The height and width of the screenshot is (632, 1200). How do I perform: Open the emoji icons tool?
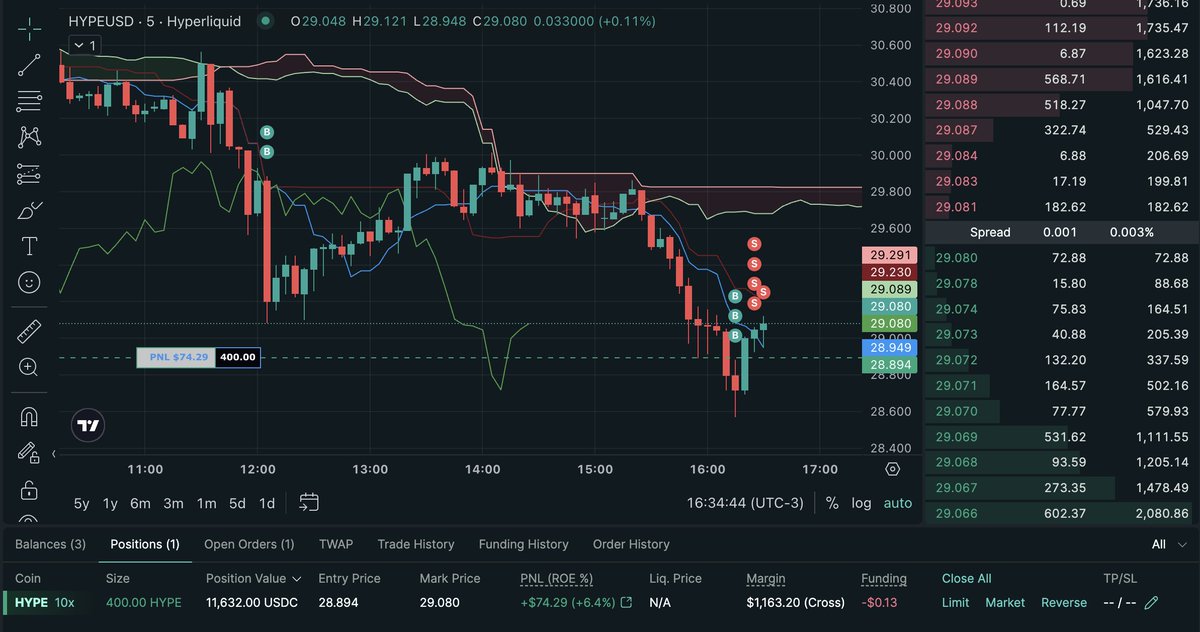pos(29,282)
